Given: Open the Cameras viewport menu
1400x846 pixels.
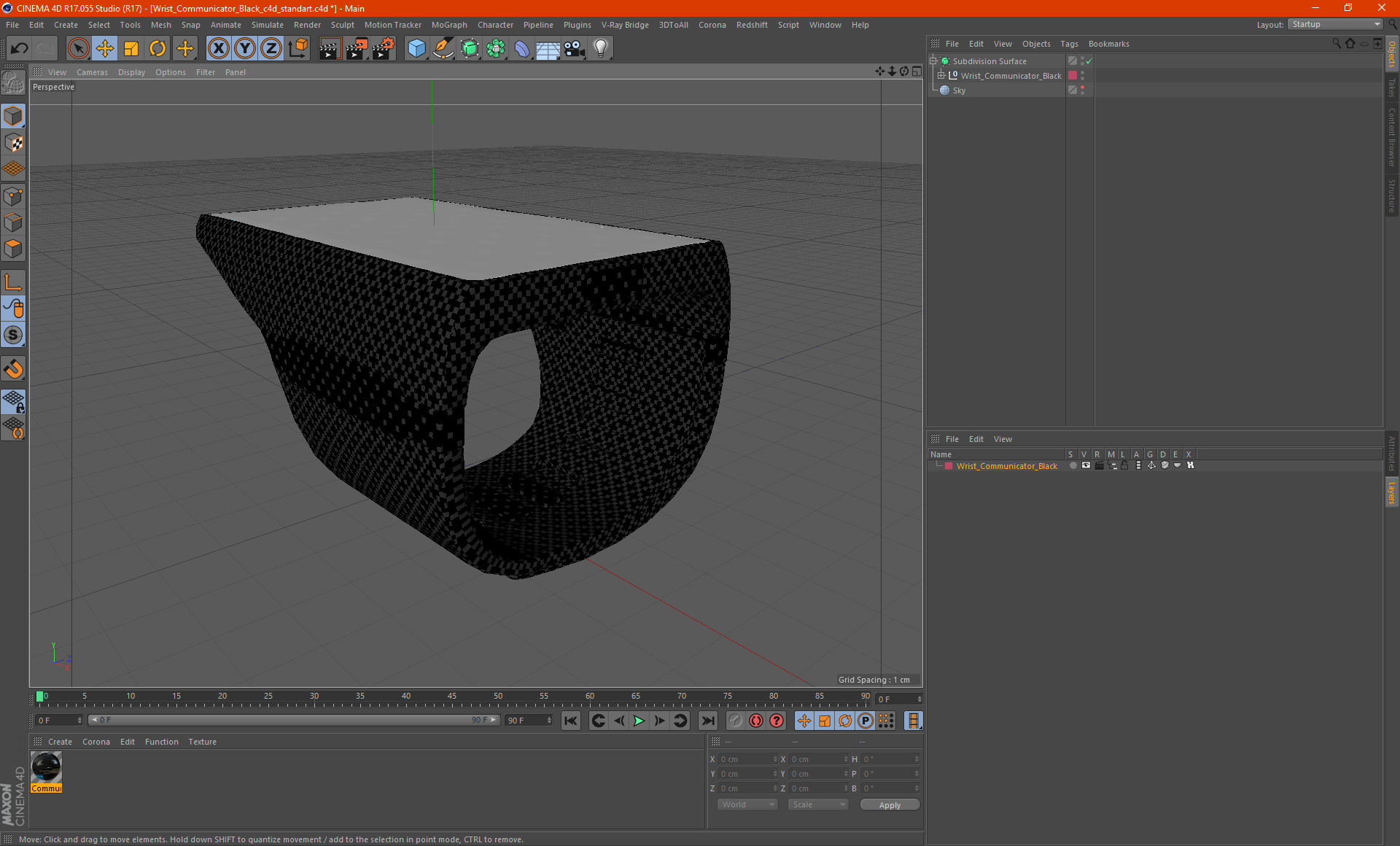Looking at the screenshot, I should 92,72.
